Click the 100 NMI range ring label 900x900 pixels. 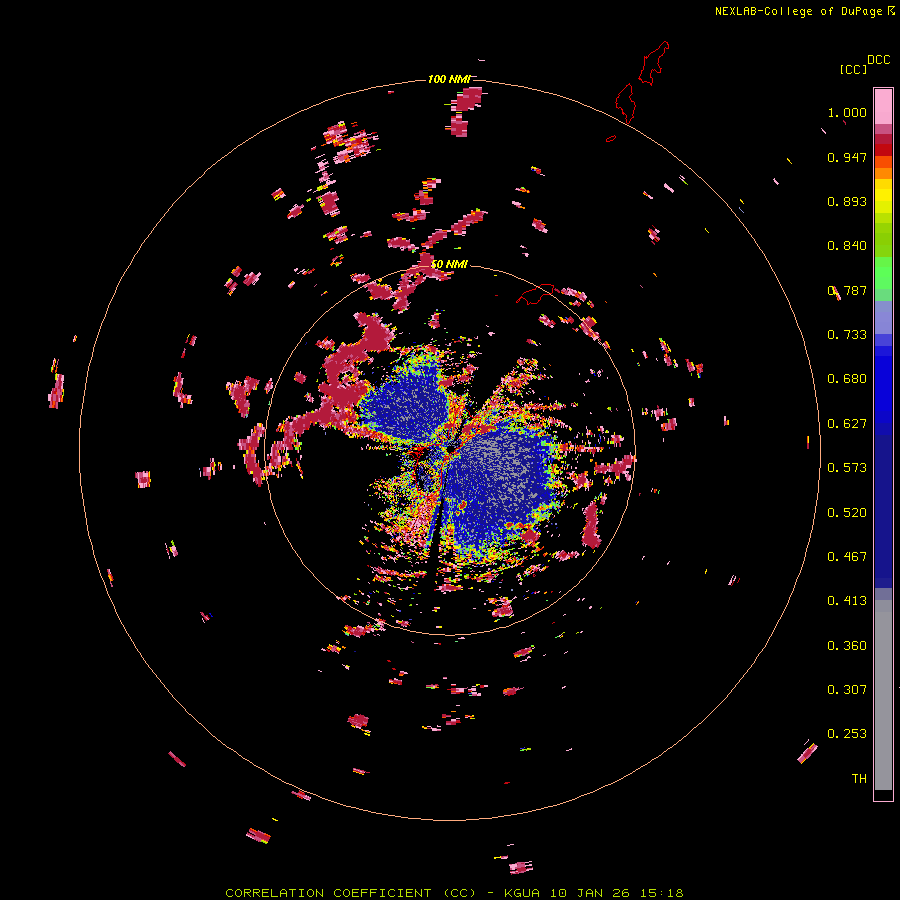[x=449, y=79]
